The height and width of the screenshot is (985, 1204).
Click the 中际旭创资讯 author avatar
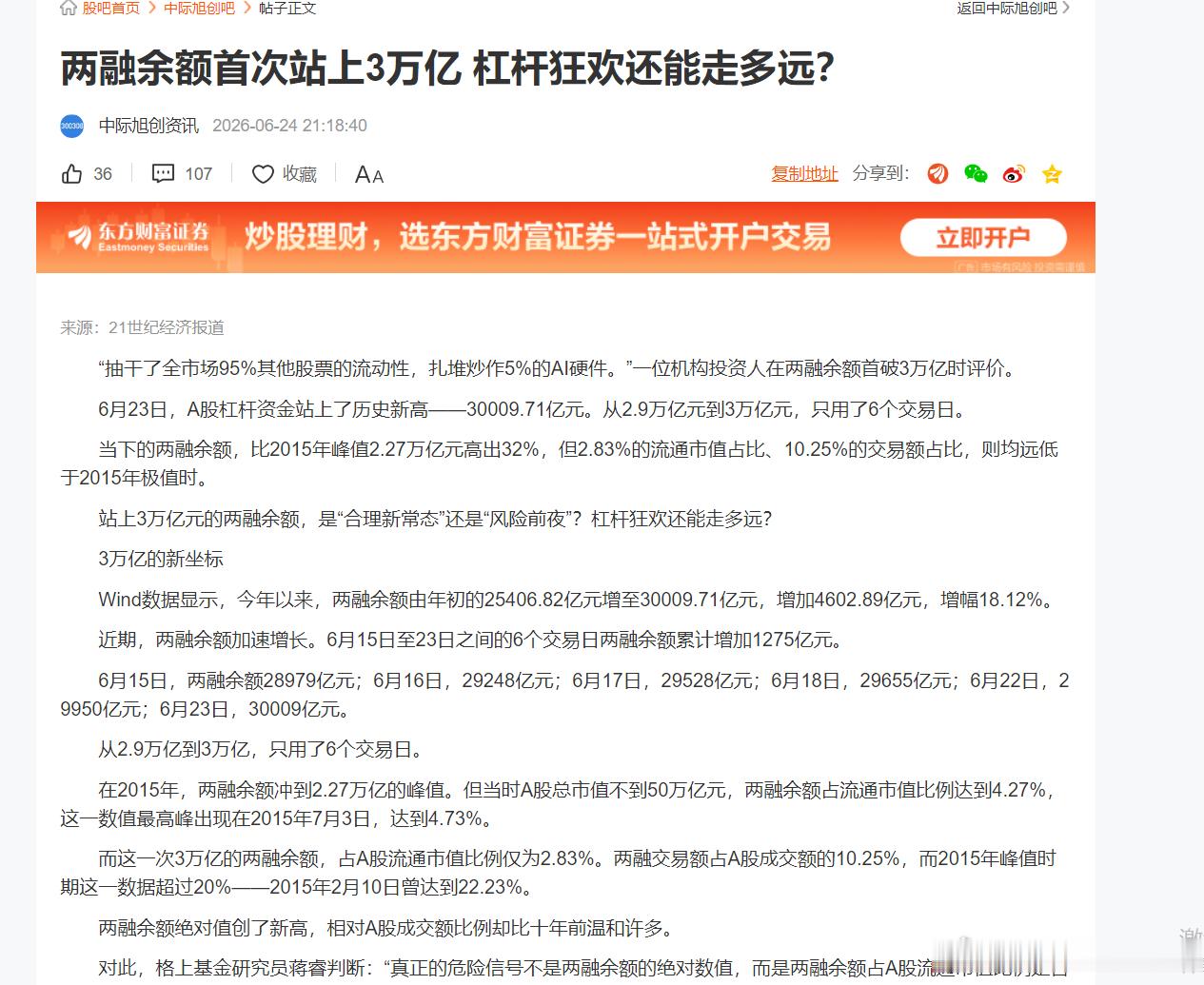click(72, 126)
